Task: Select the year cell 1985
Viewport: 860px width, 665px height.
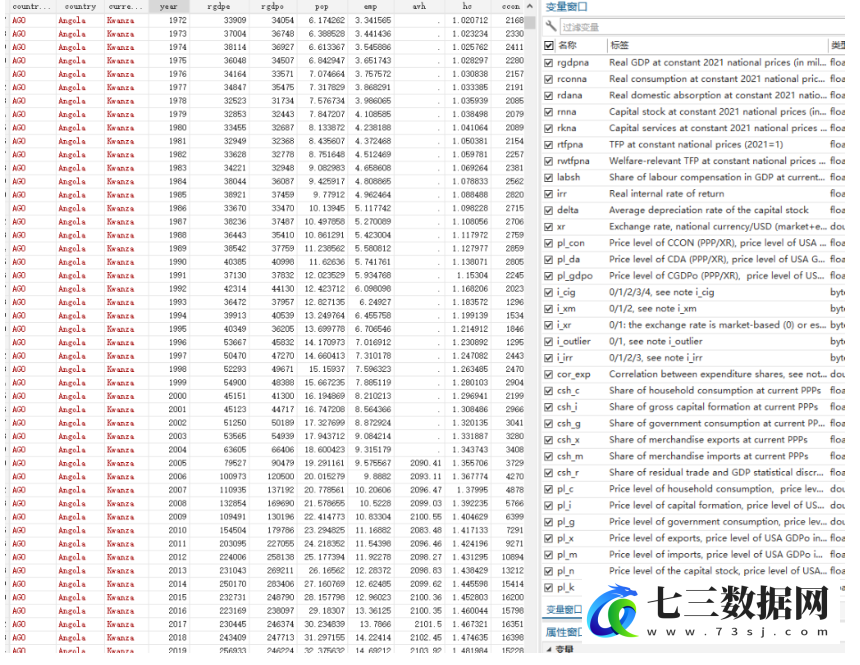Action: [x=177, y=195]
